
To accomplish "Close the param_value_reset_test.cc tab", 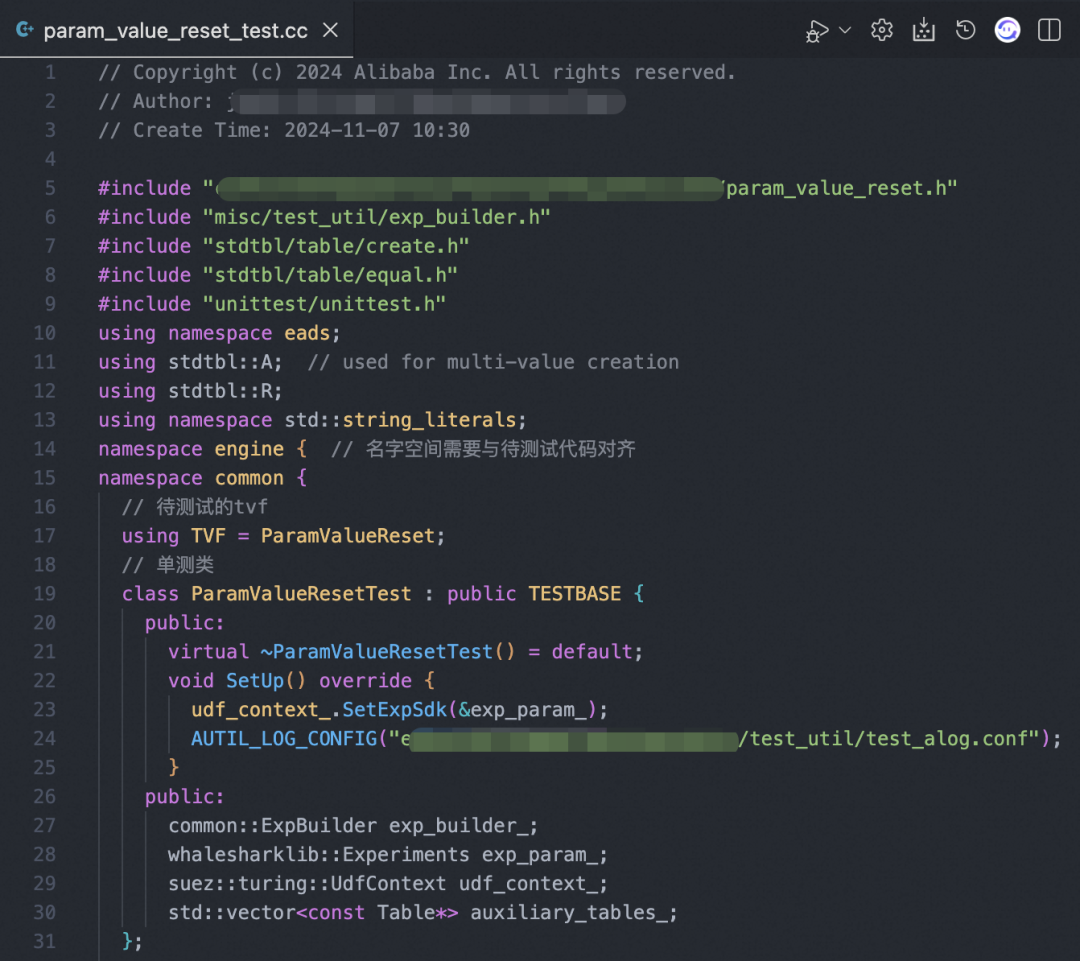I will 331,30.
